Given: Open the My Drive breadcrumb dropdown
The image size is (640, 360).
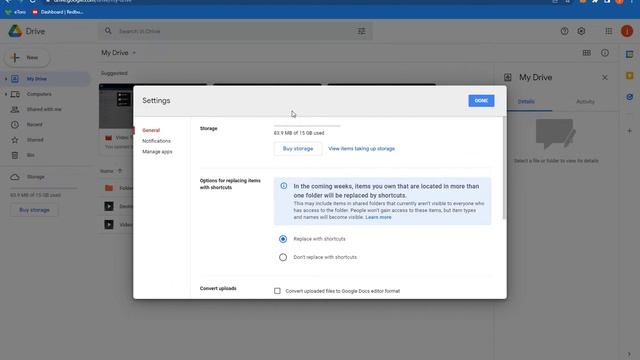Looking at the screenshot, I should [x=119, y=53].
